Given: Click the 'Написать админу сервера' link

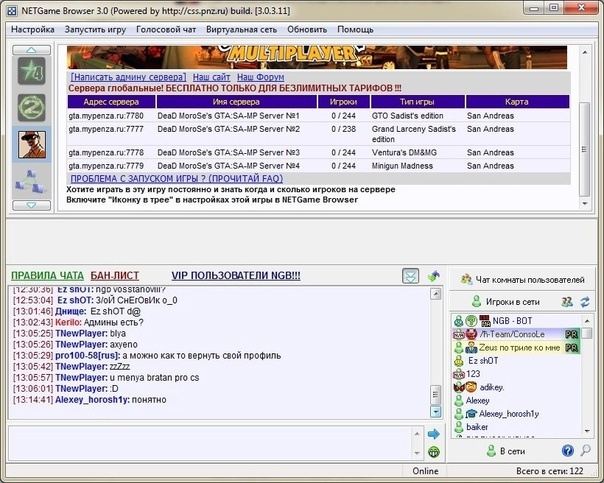Looking at the screenshot, I should 128,77.
